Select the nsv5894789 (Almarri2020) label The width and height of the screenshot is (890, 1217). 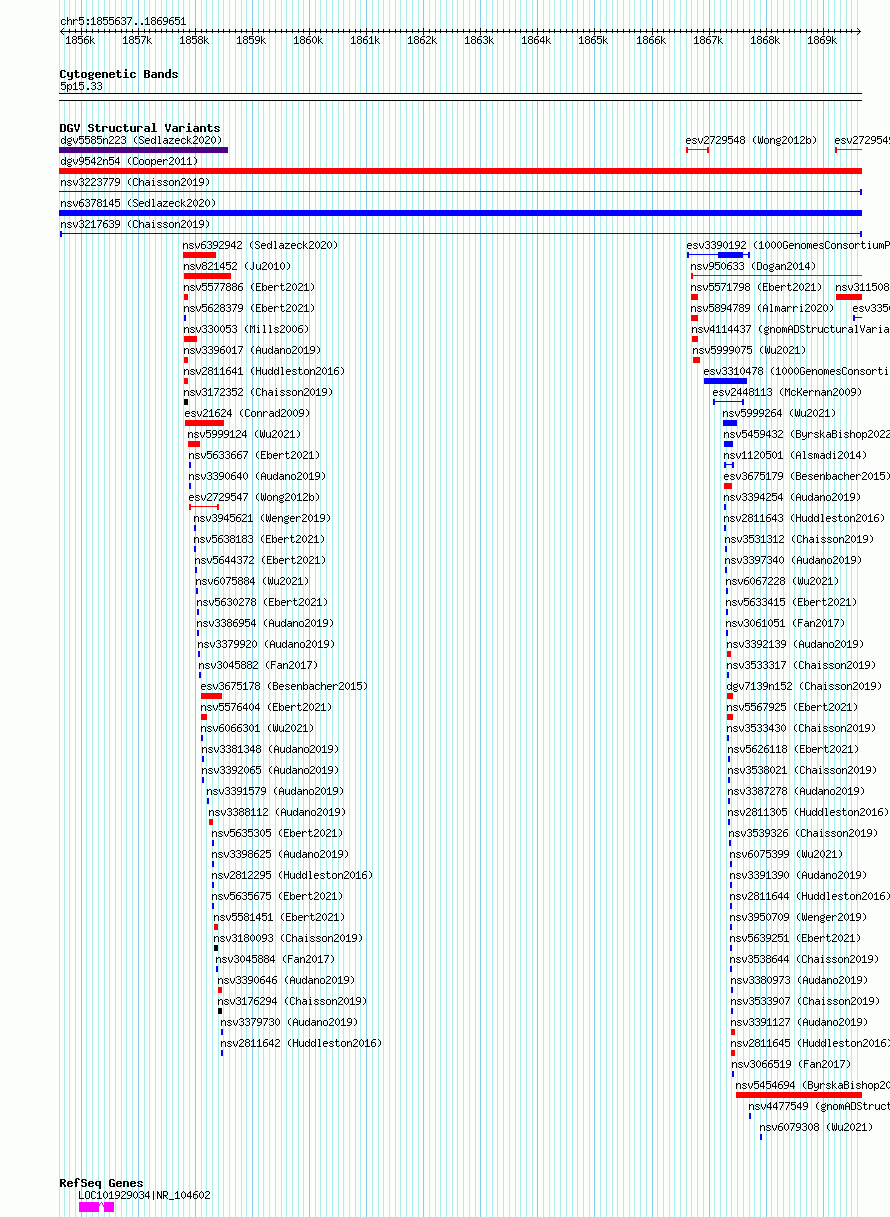tap(762, 308)
